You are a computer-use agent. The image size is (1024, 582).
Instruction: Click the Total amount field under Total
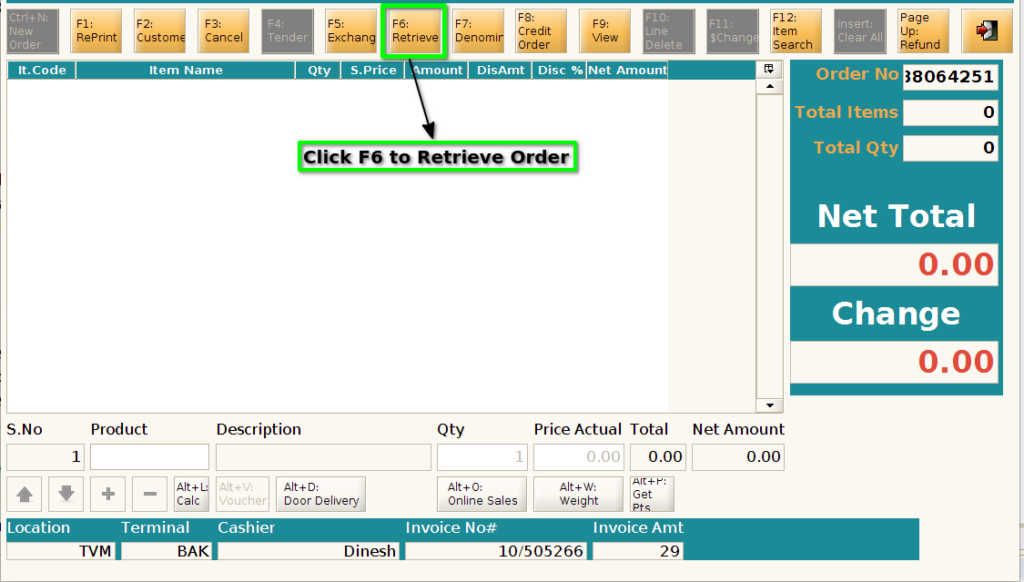658,457
